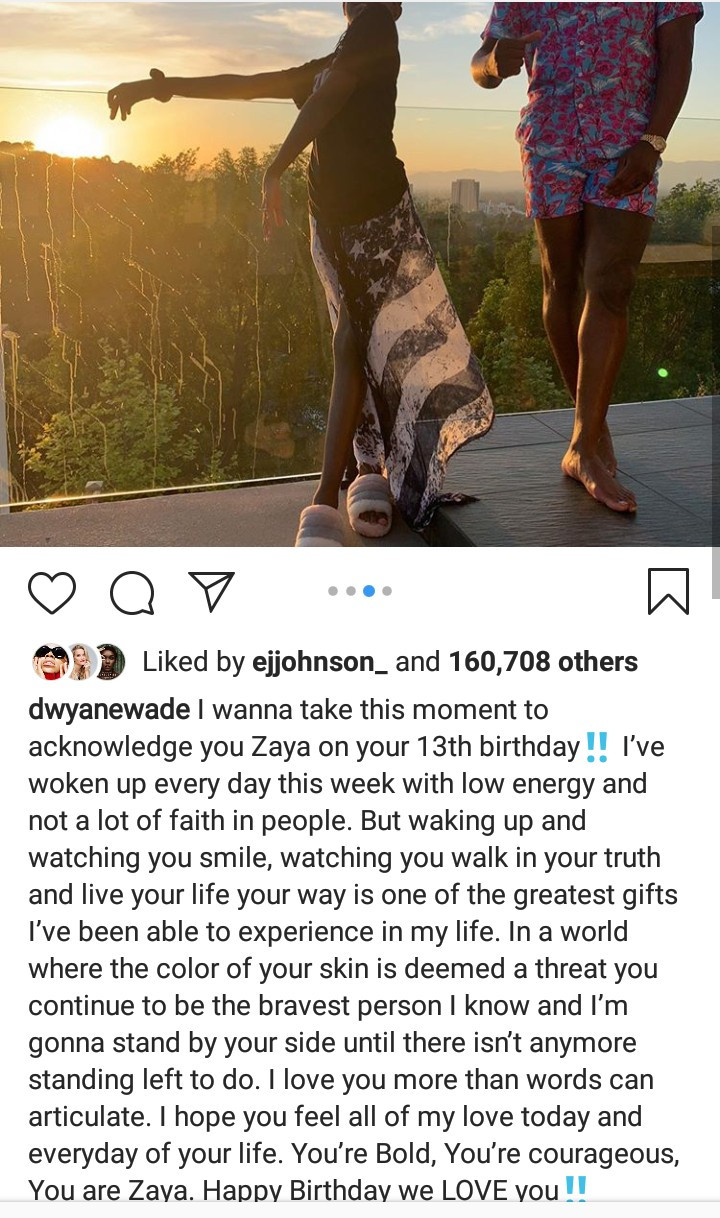Share the post via paper plane icon
720x1218 pixels.
click(211, 591)
